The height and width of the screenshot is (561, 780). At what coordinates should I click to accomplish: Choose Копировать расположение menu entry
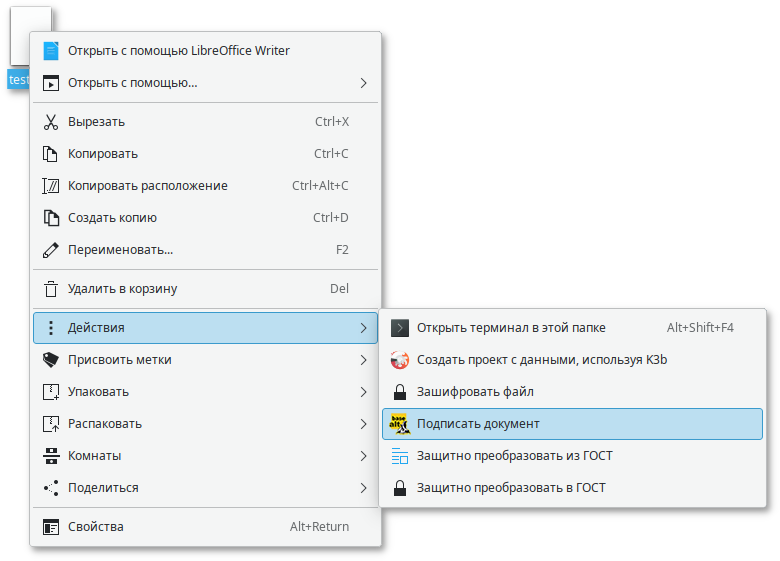205,186
